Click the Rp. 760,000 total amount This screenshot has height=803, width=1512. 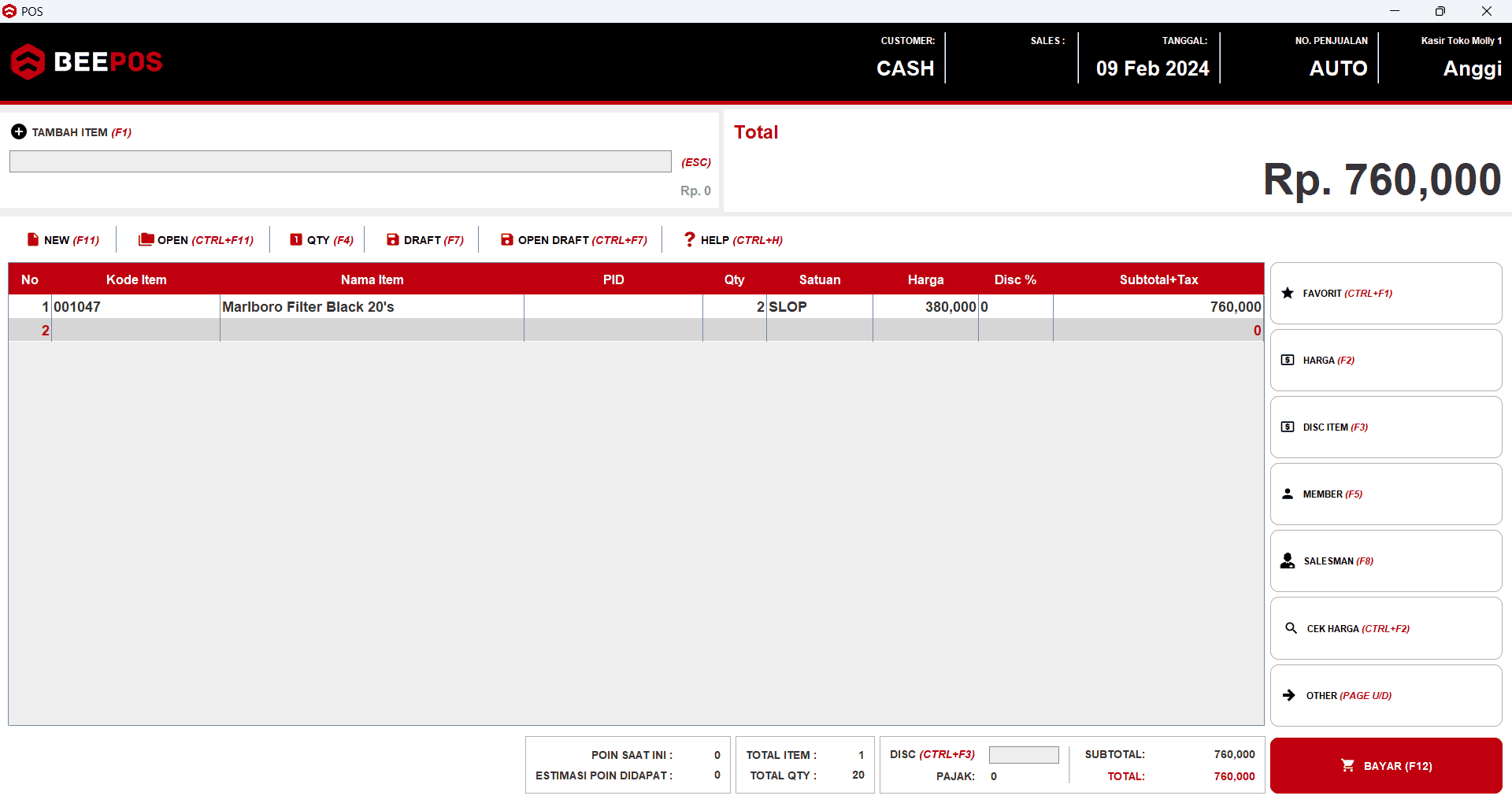click(x=1382, y=179)
